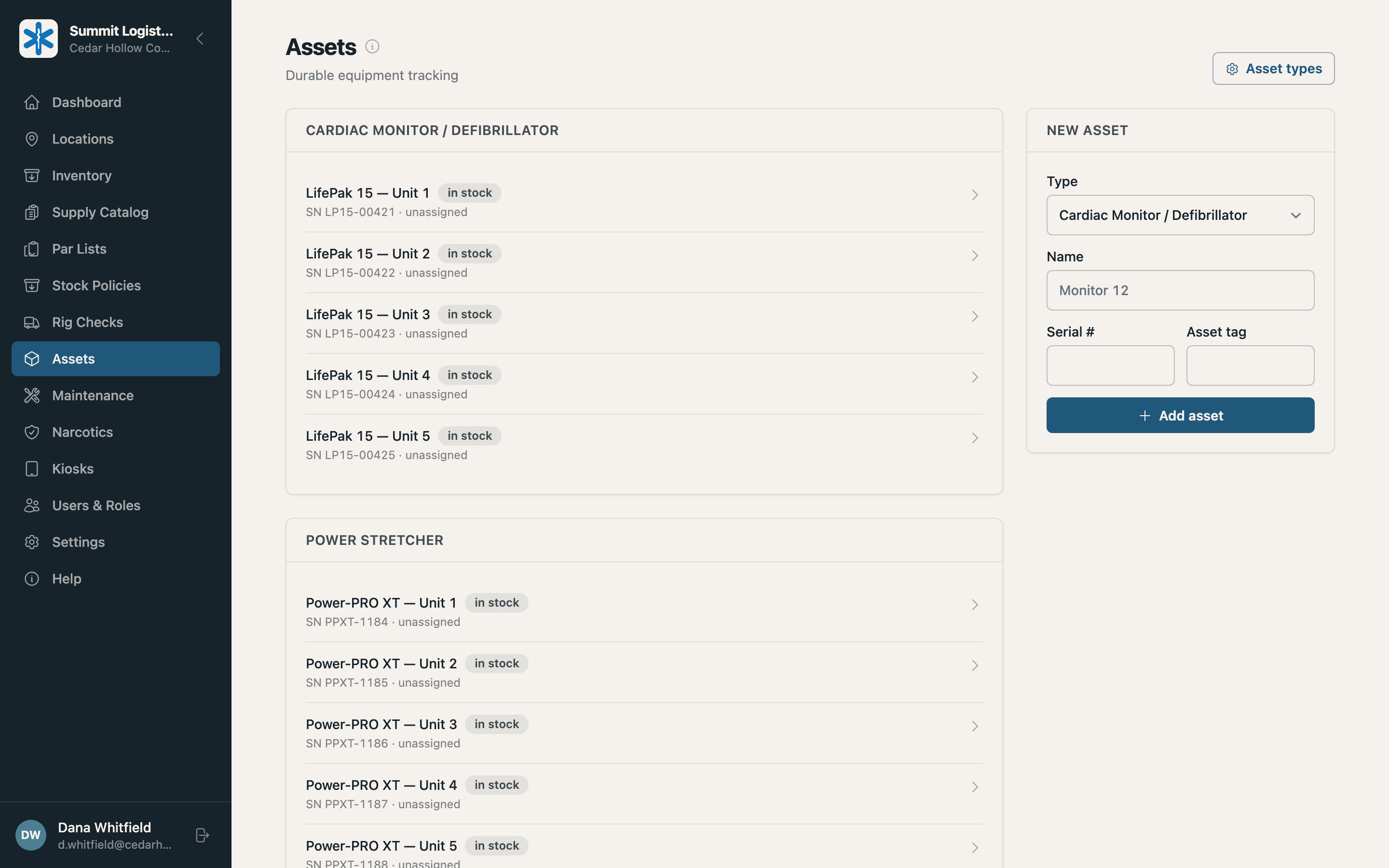Click the Asset tag input field
The image size is (1389, 868).
(1250, 366)
